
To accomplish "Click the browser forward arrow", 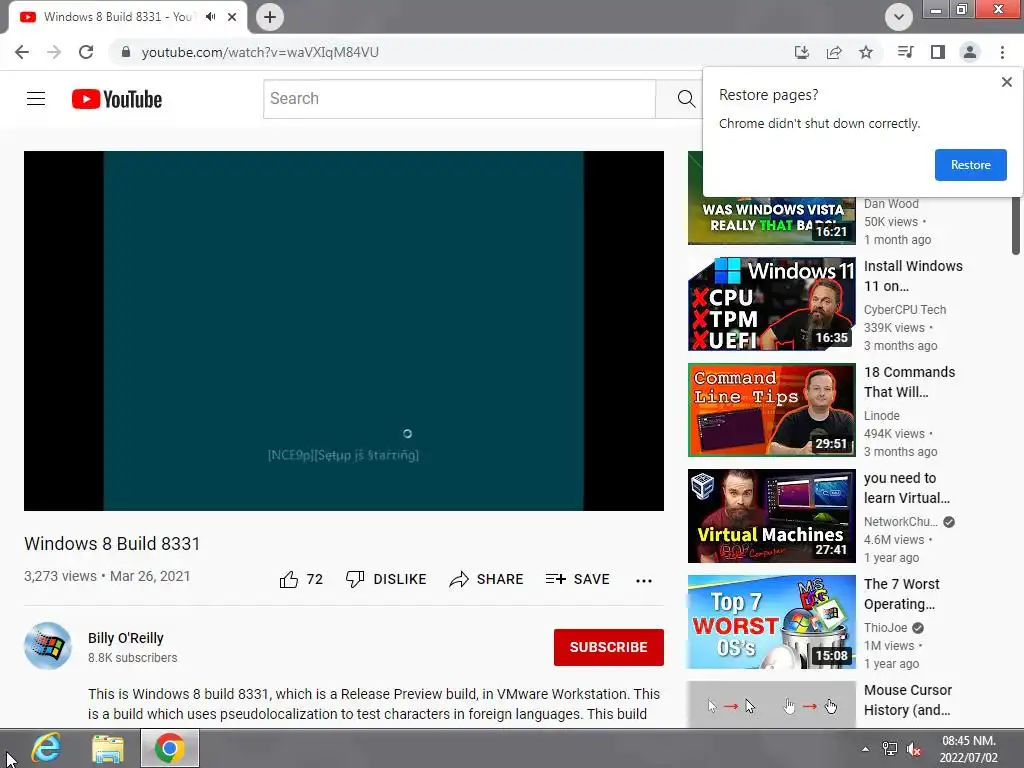I will (54, 52).
